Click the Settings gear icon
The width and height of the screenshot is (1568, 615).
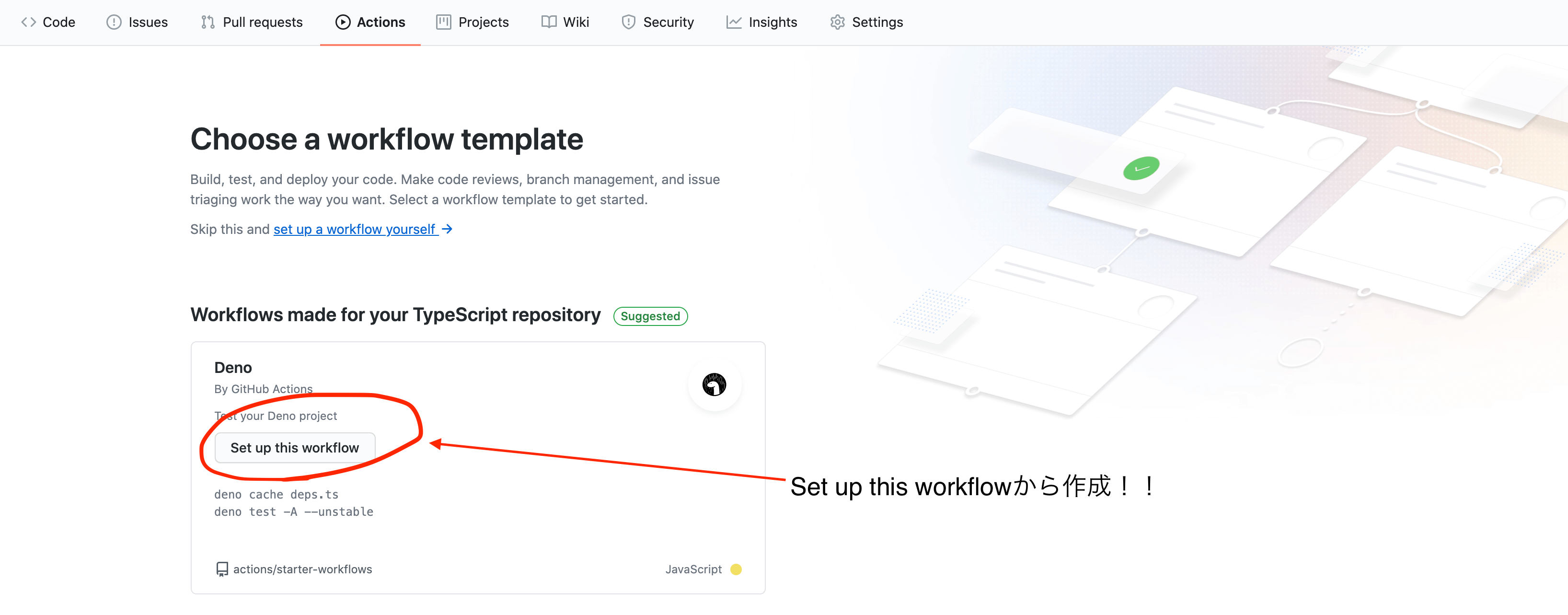(x=838, y=23)
